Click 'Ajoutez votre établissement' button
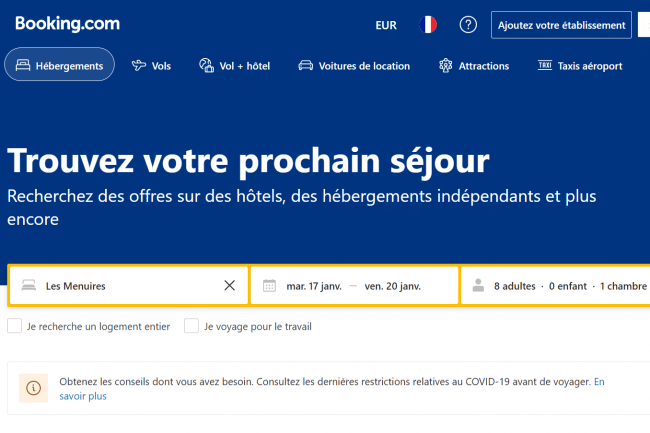 click(x=561, y=25)
